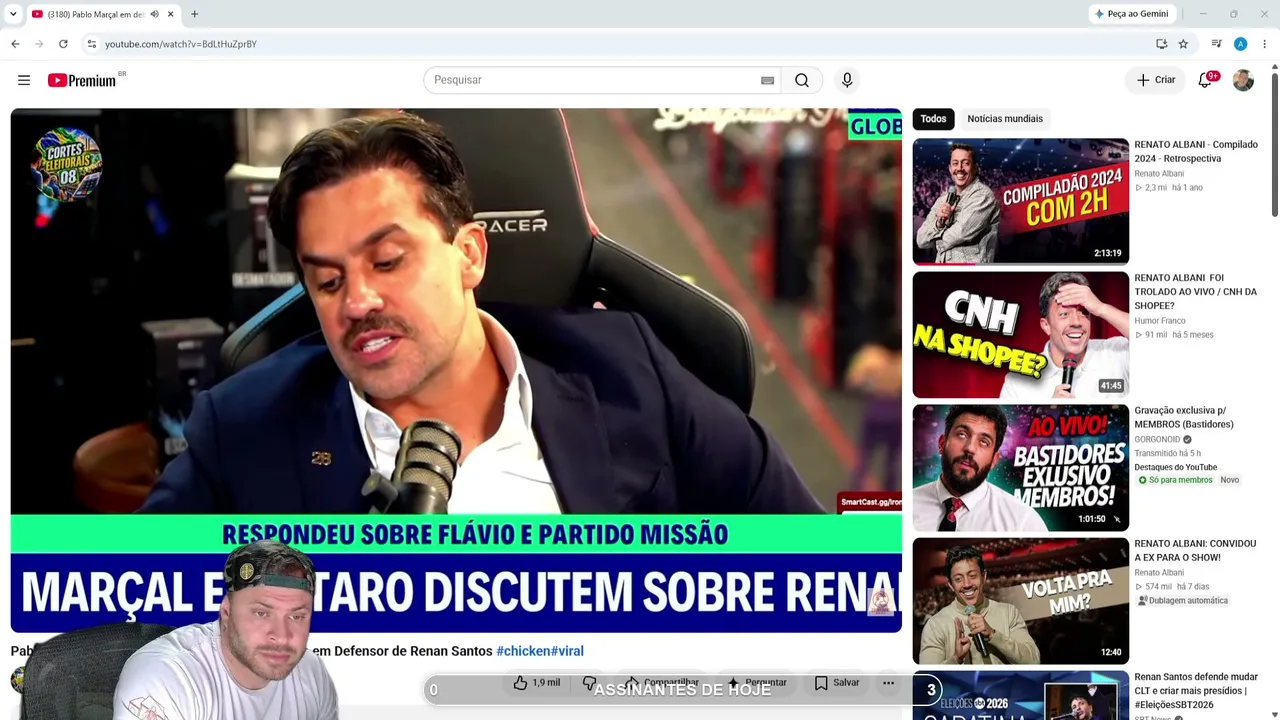1280x720 pixels.
Task: Click the search magnifier button
Action: [x=802, y=80]
